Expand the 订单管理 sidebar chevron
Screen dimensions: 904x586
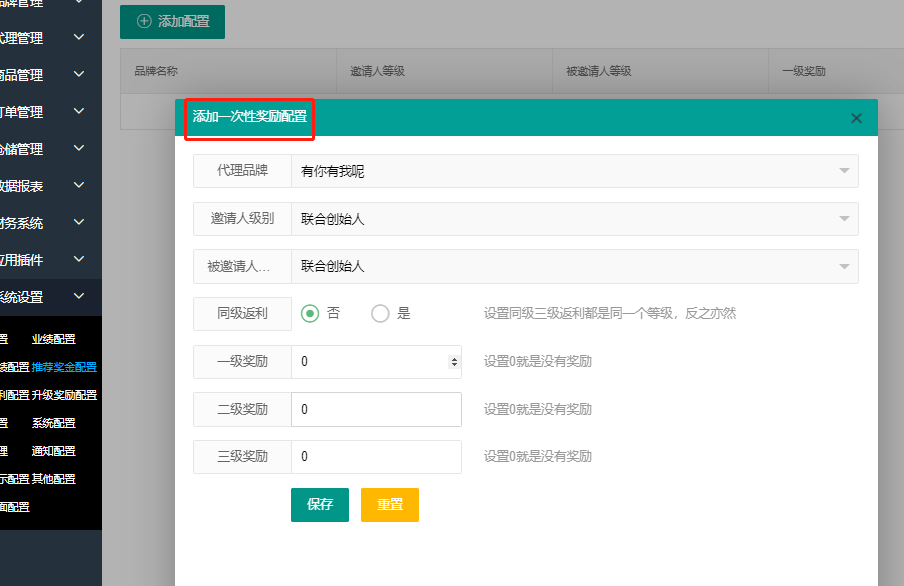[x=79, y=112]
